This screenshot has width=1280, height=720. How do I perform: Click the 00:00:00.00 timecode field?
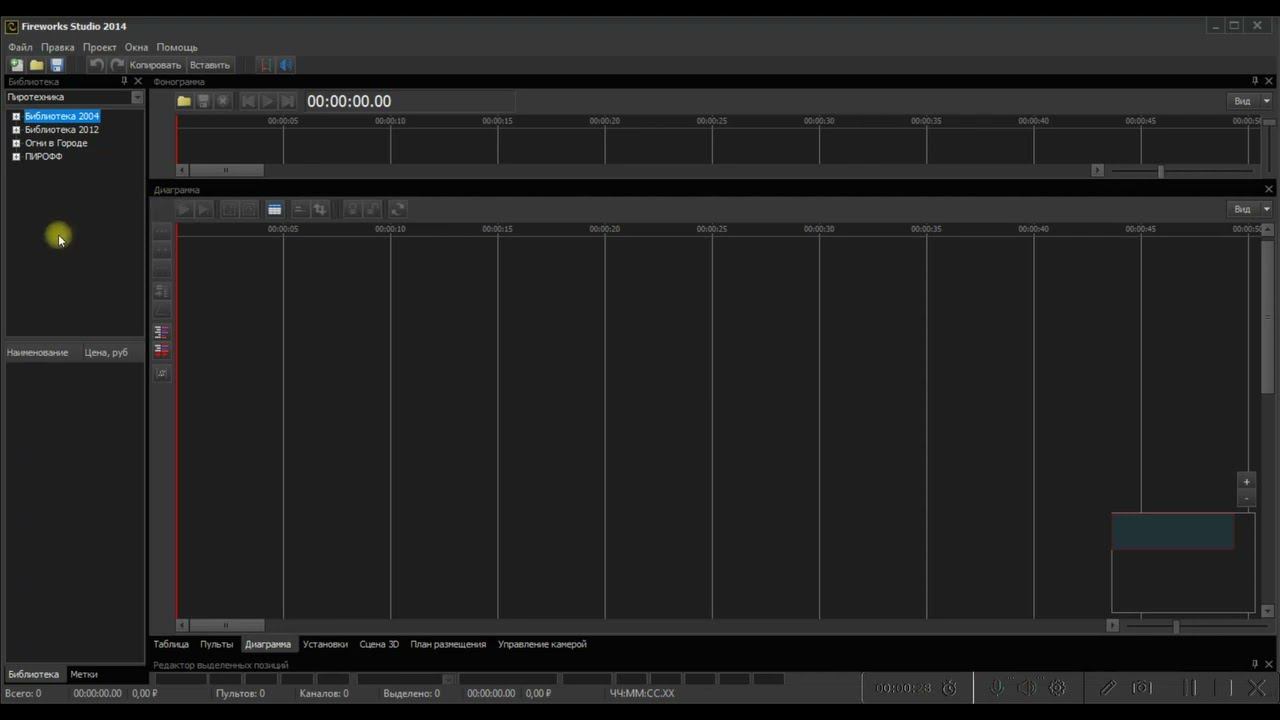410,101
